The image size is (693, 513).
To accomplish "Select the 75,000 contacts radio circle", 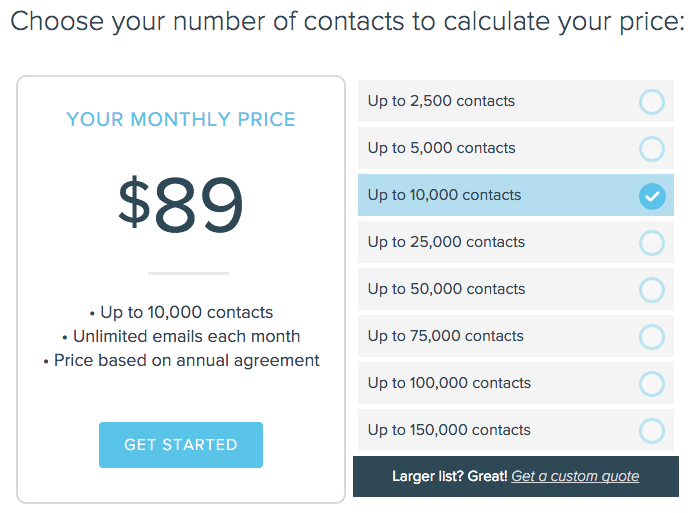I will pos(651,337).
